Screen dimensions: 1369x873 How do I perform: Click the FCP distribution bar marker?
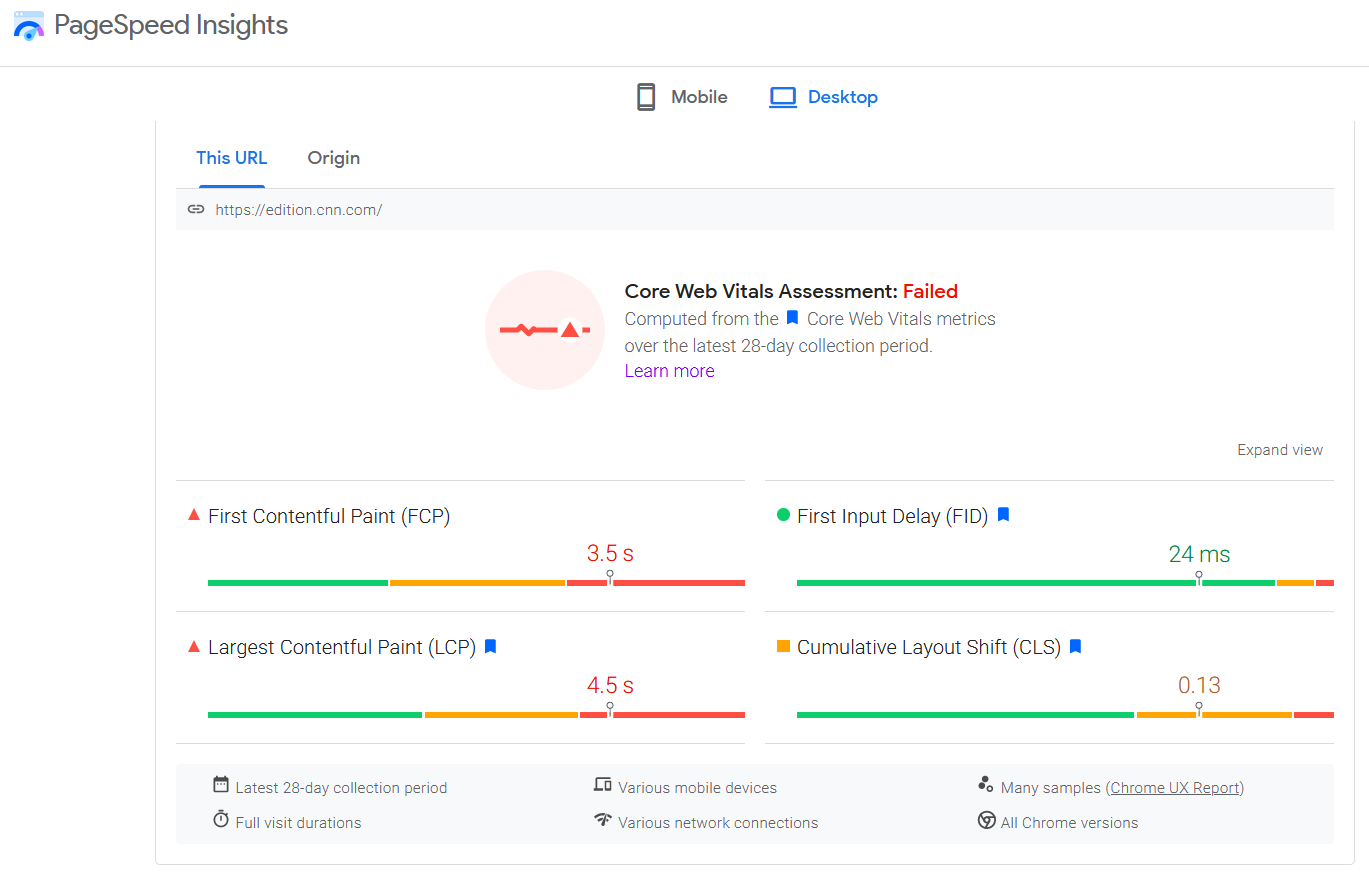[610, 579]
